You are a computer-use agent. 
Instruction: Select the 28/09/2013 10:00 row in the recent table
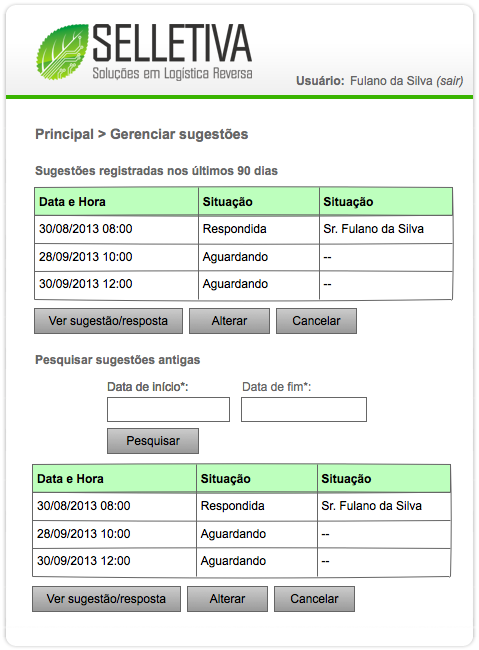click(x=243, y=257)
